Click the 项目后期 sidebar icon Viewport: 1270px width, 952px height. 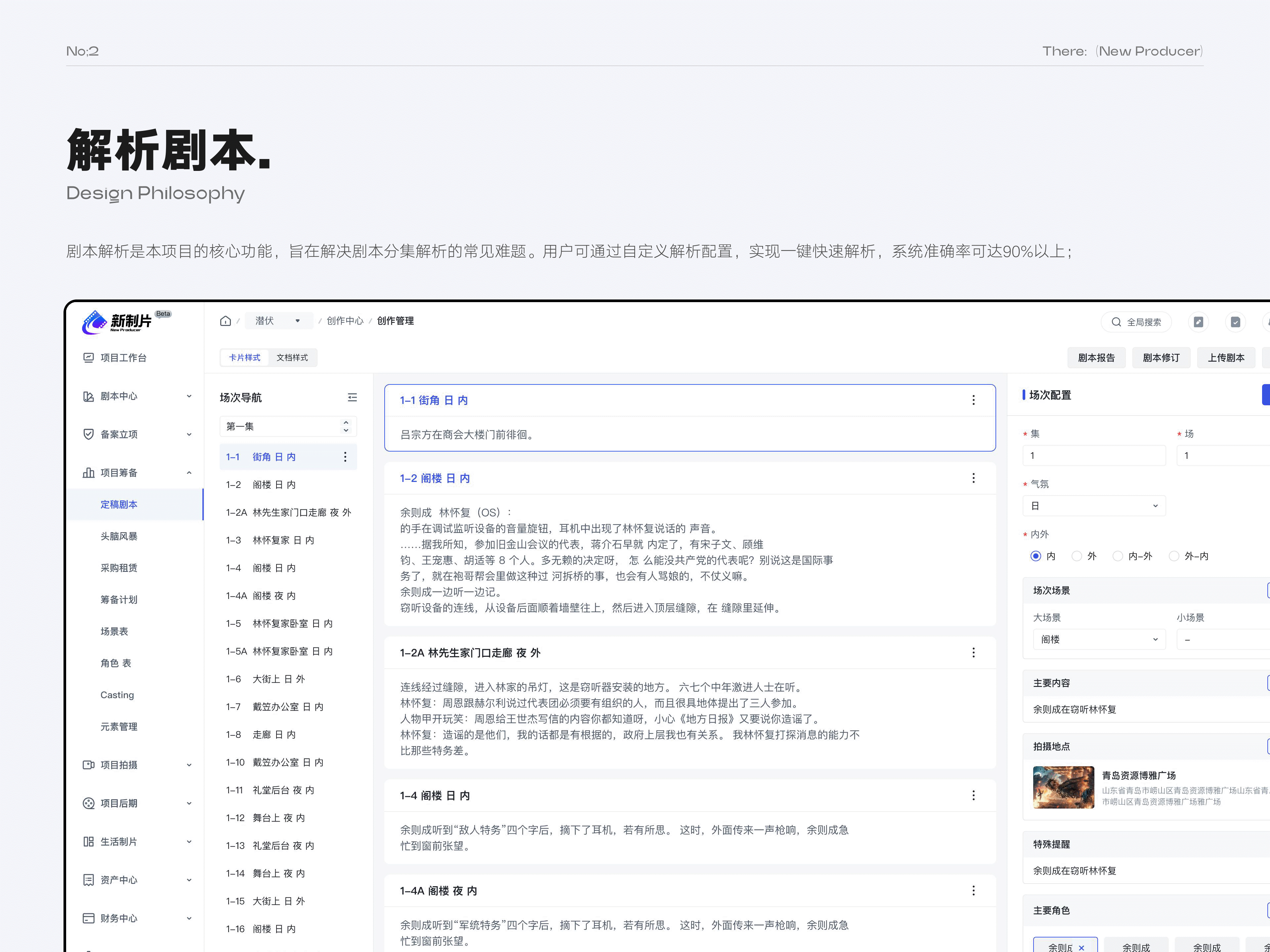point(88,803)
